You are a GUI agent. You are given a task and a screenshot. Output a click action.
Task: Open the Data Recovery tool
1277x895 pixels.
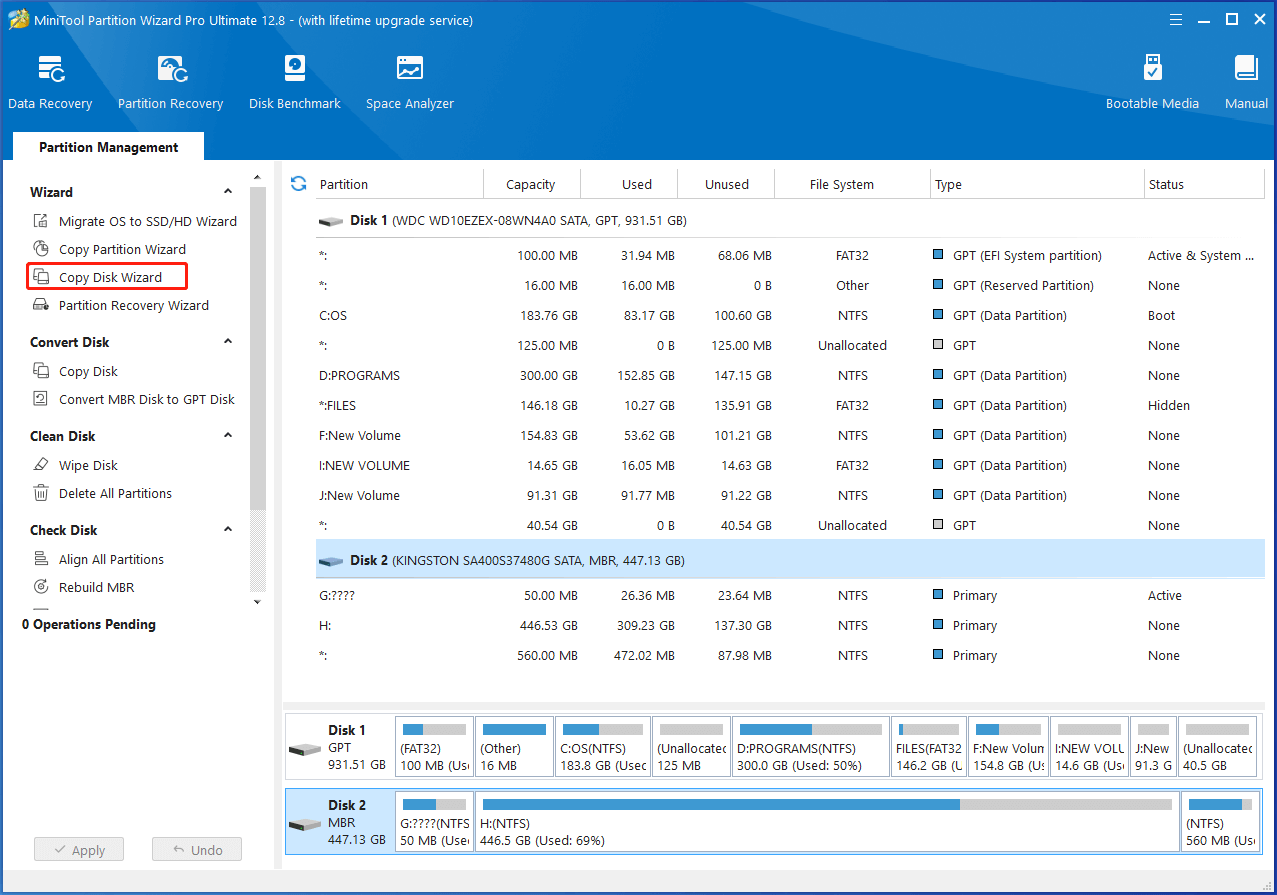tap(50, 82)
